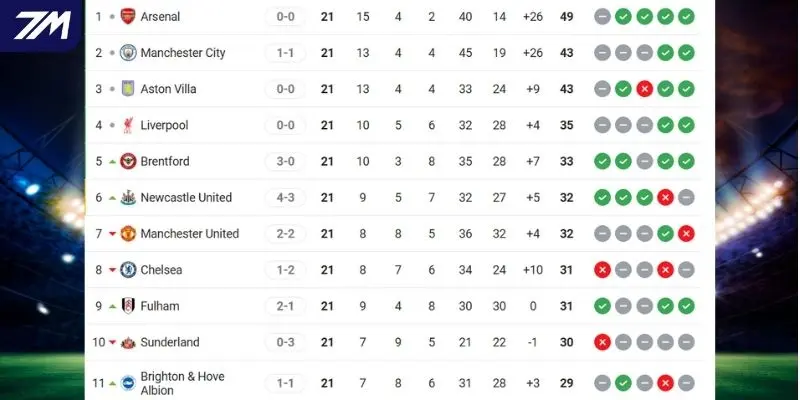Open the Manchester United team link

[x=189, y=233]
